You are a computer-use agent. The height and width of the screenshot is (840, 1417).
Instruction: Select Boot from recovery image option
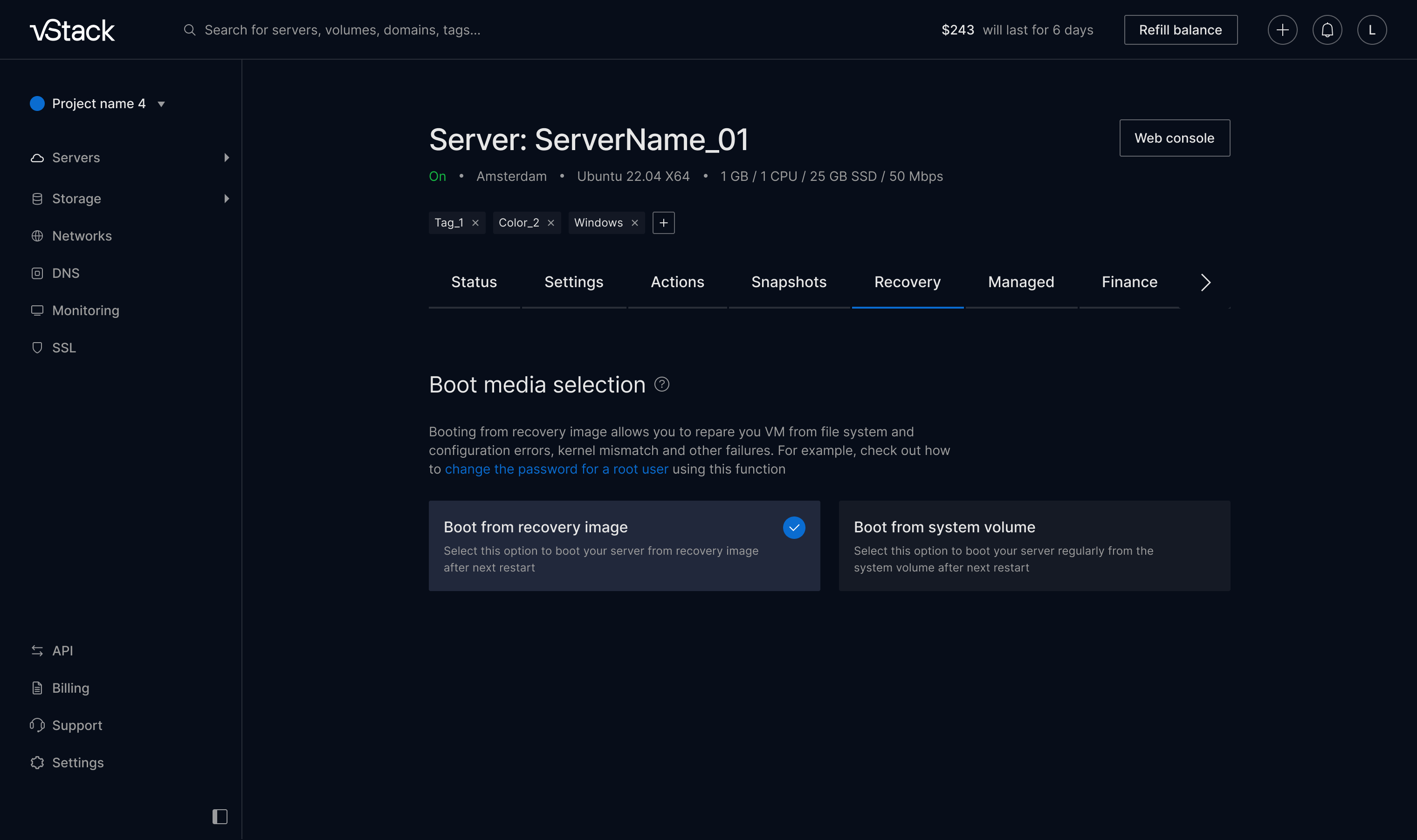pos(624,546)
